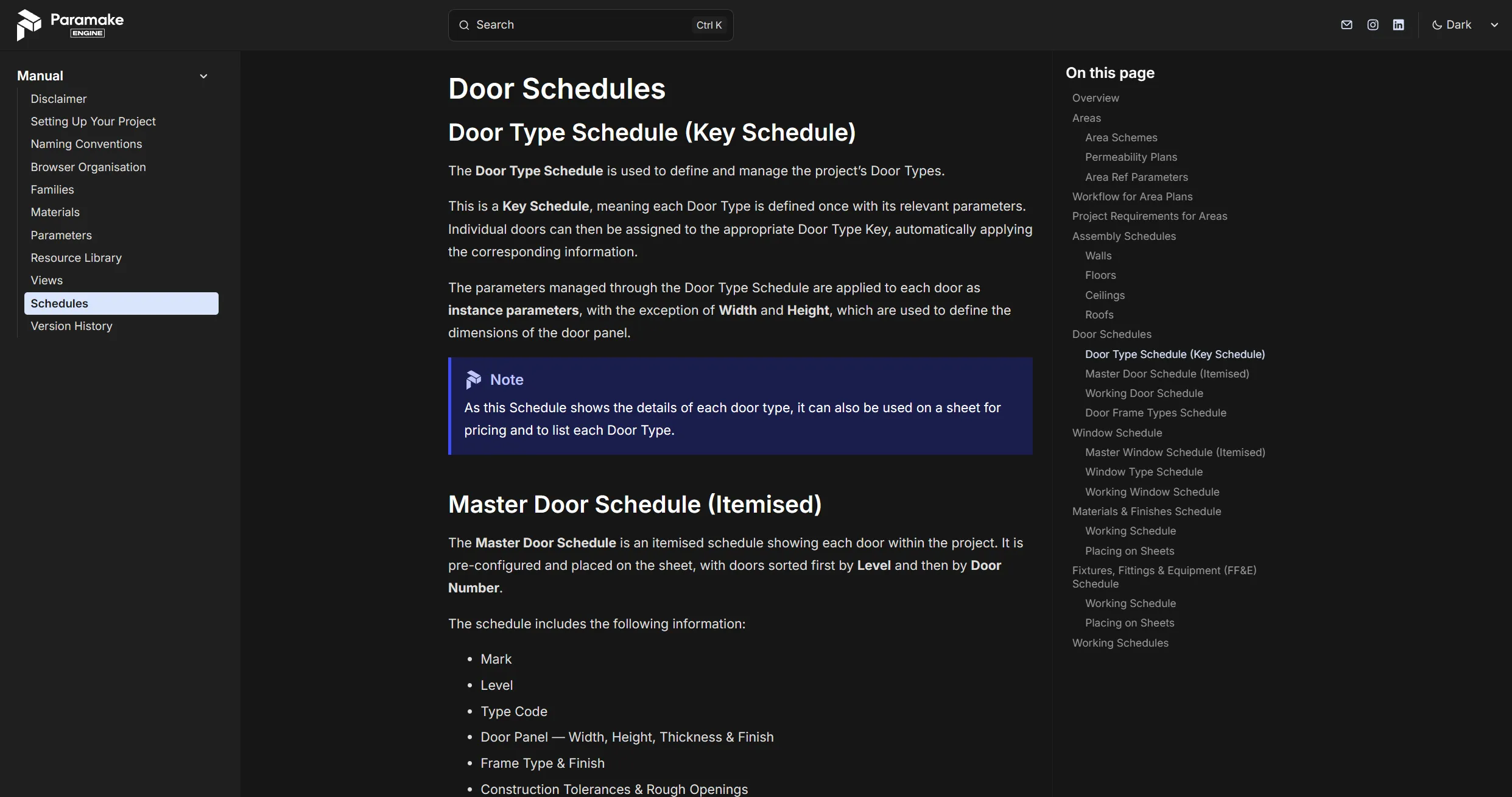This screenshot has height=797, width=1512.
Task: Jump to Area Schemes section
Action: coord(1121,138)
